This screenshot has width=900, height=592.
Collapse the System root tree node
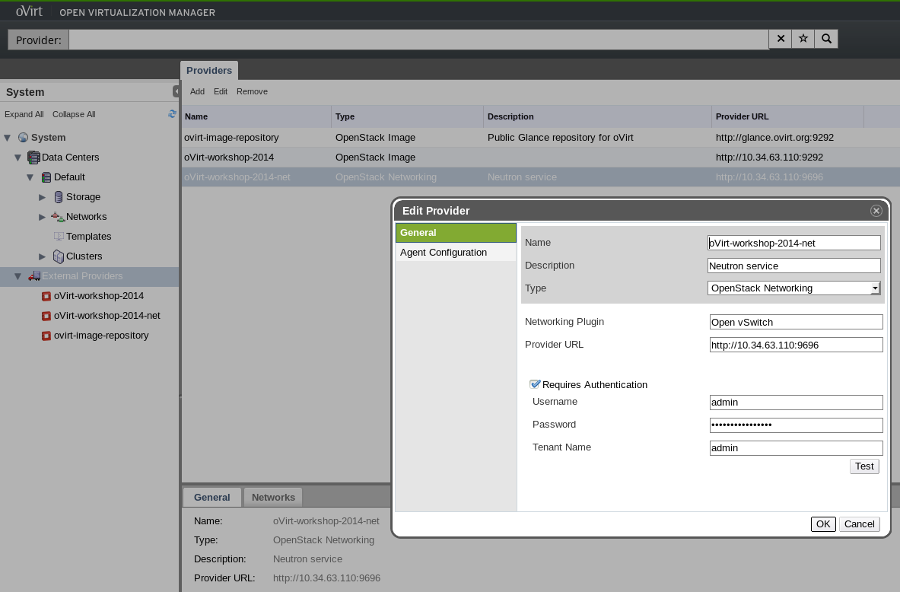7,138
